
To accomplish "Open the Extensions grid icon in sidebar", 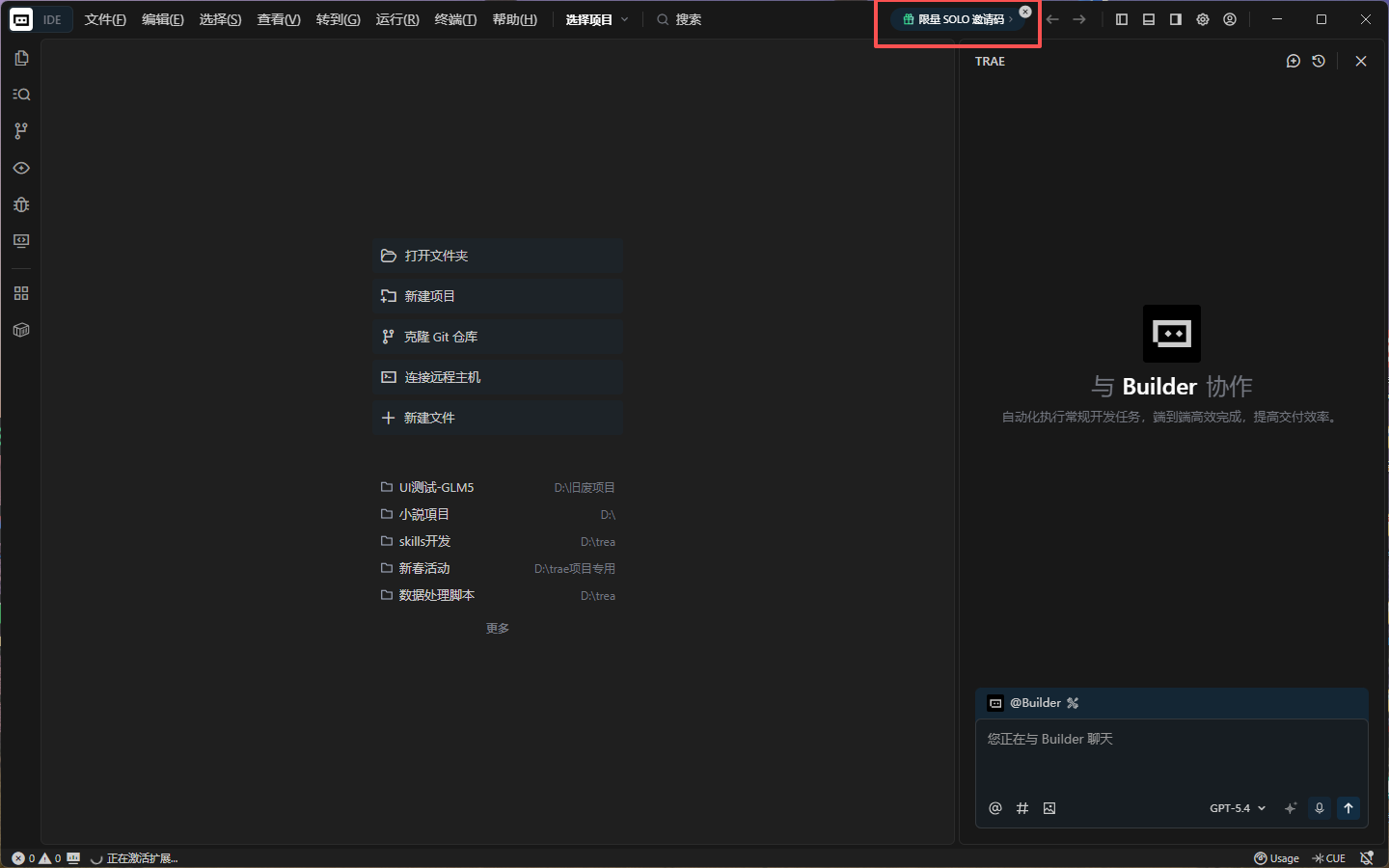I will click(21, 293).
